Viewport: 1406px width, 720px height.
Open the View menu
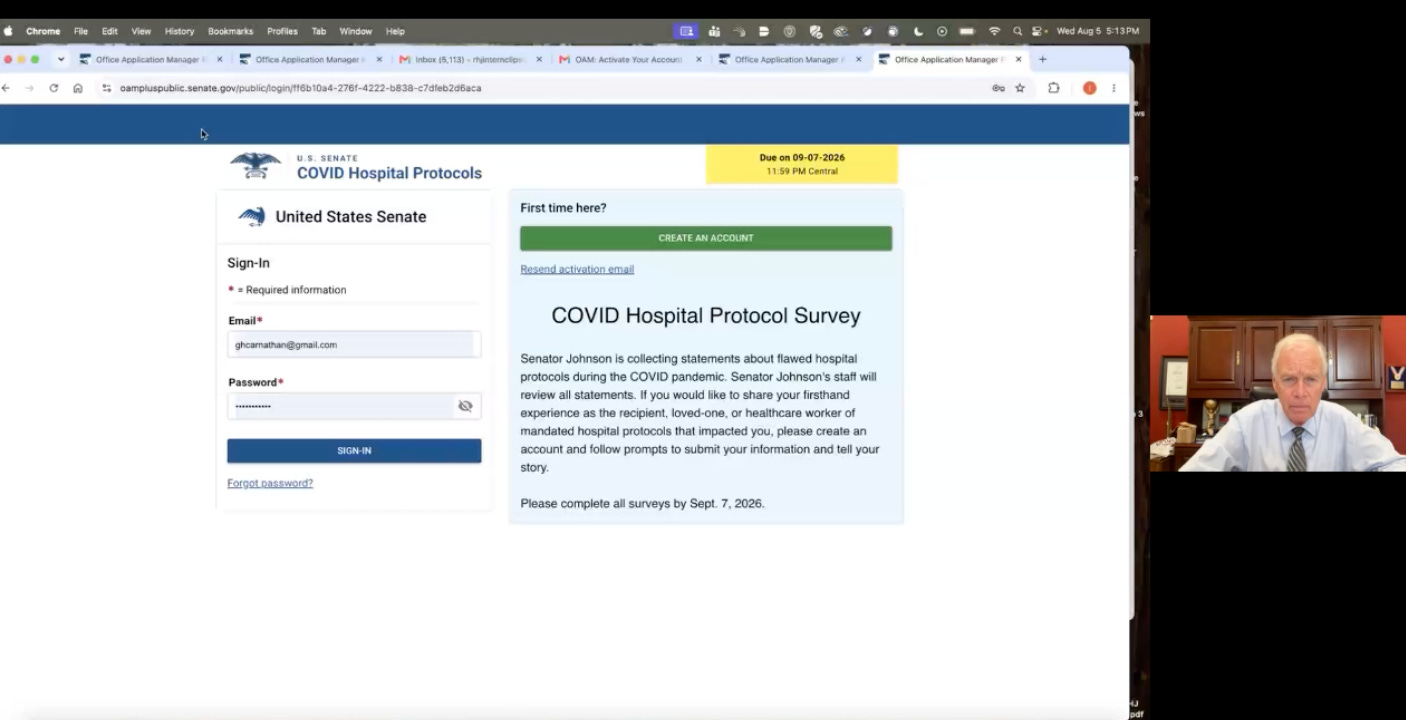click(x=141, y=31)
